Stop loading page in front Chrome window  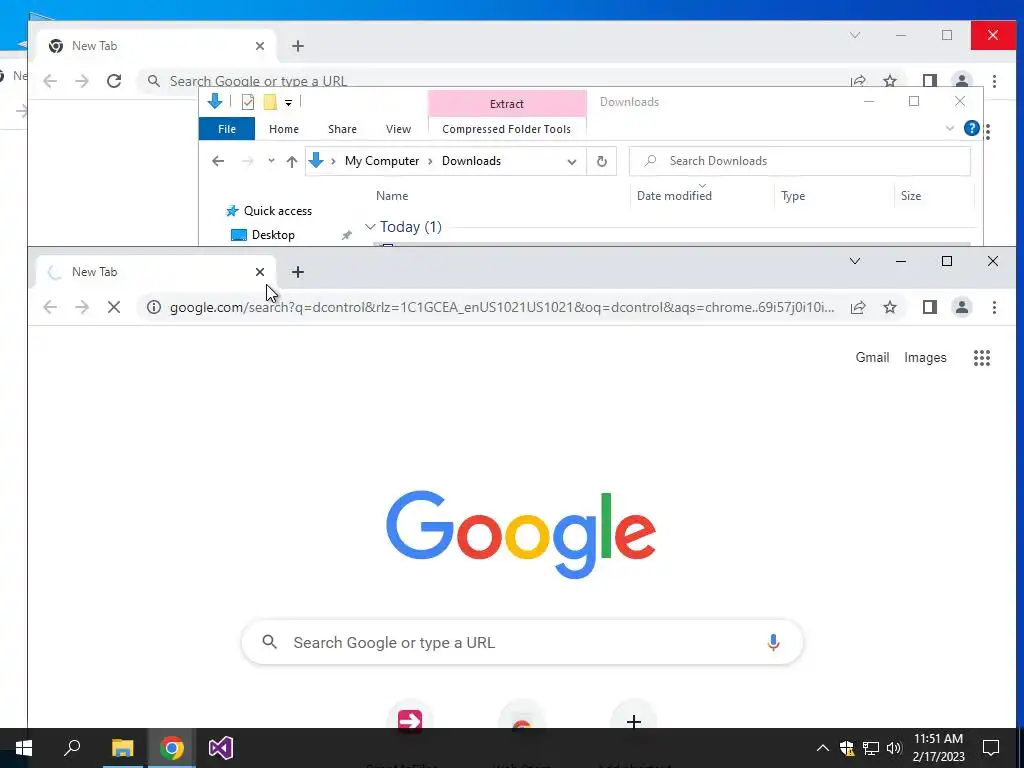[x=114, y=307]
